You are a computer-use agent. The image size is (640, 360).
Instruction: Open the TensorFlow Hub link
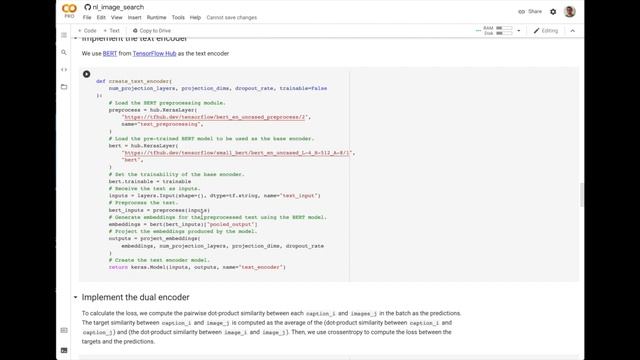coord(154,53)
